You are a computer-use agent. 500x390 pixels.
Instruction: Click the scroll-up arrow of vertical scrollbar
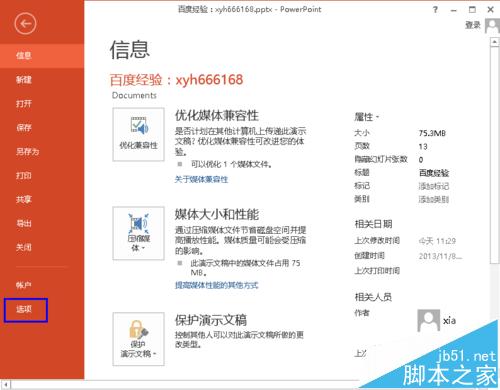click(x=494, y=42)
